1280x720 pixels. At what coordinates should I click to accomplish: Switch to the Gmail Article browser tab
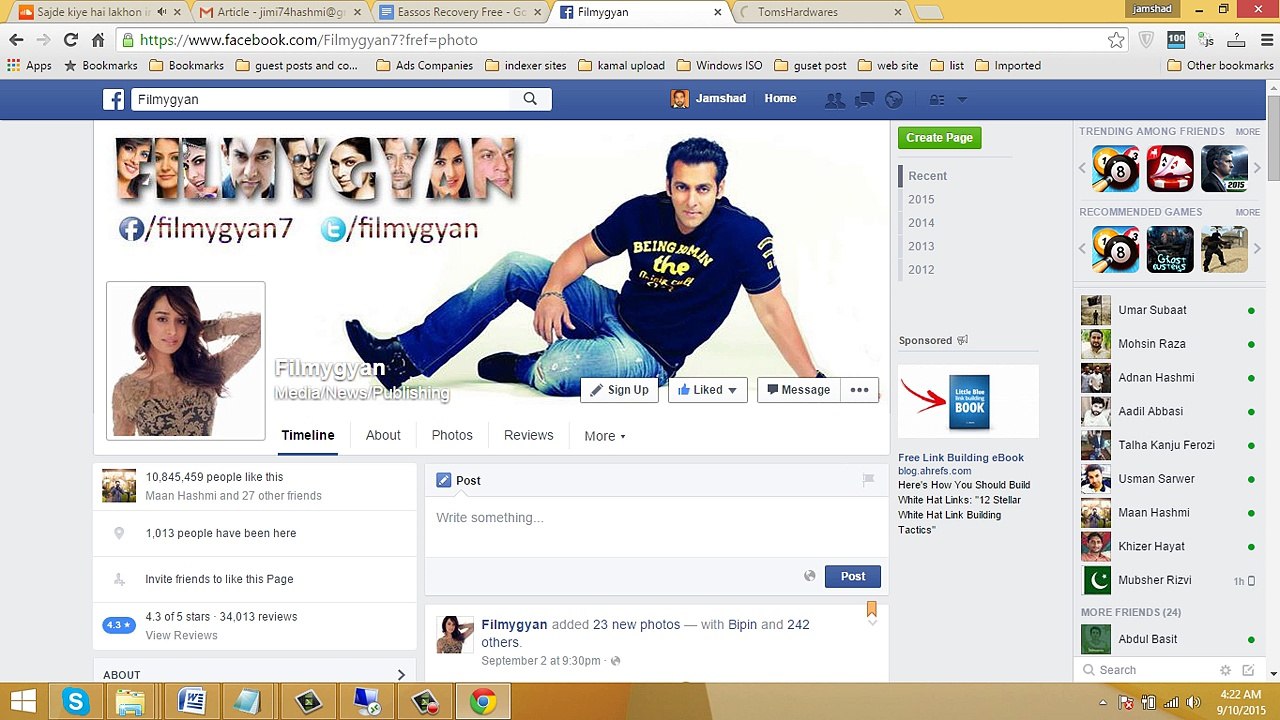[x=280, y=12]
